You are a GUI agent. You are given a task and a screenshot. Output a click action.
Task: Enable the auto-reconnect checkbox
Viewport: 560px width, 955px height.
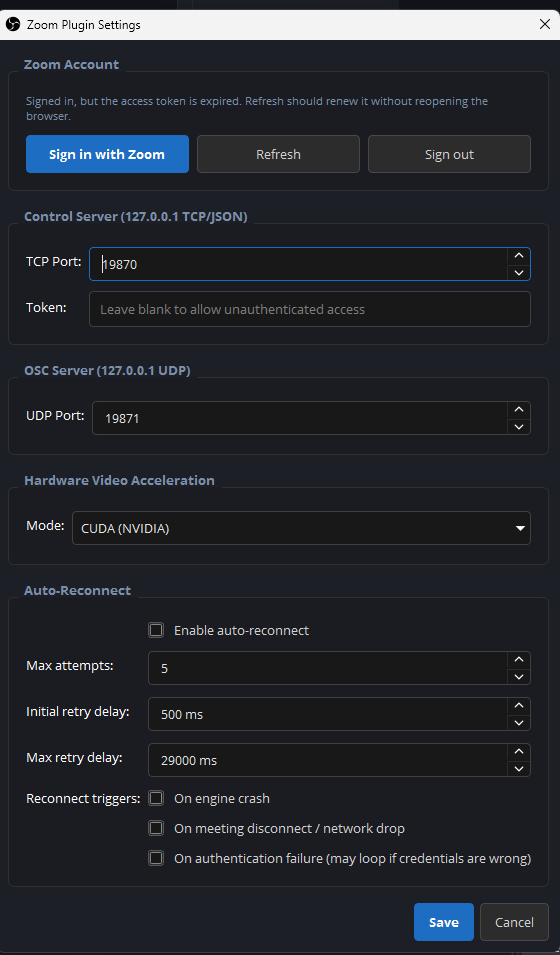(157, 630)
